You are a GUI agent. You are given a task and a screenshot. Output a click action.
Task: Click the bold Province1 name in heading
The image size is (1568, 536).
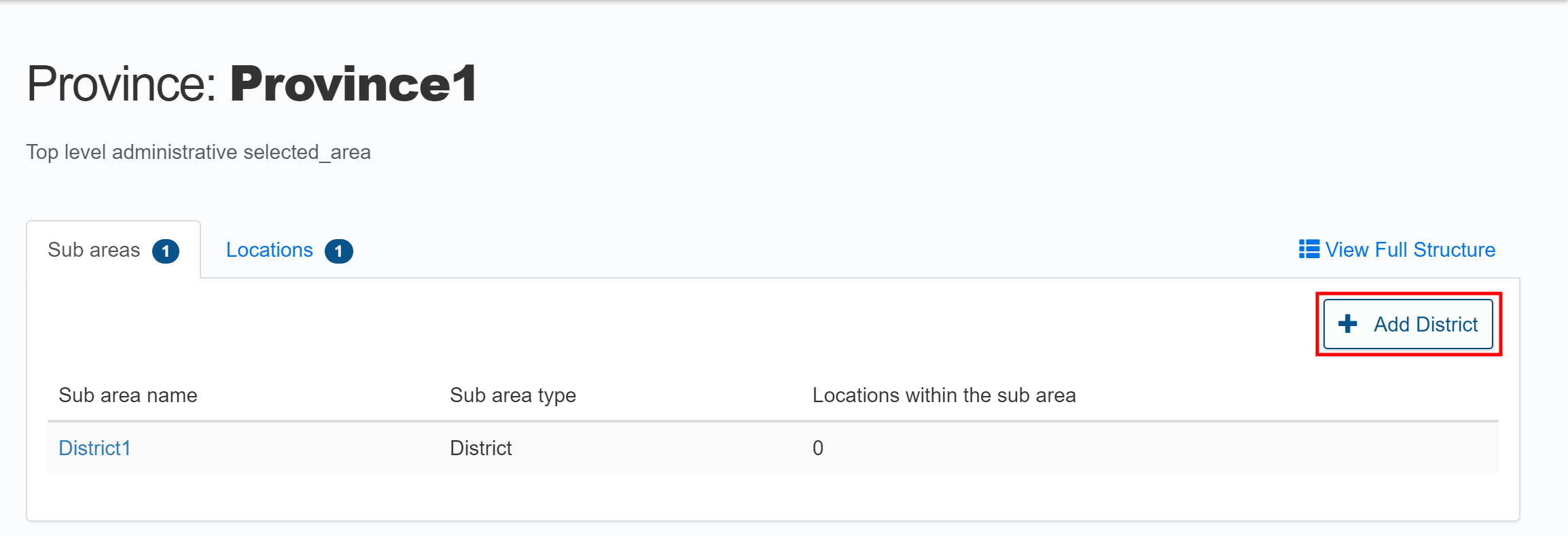point(353,84)
